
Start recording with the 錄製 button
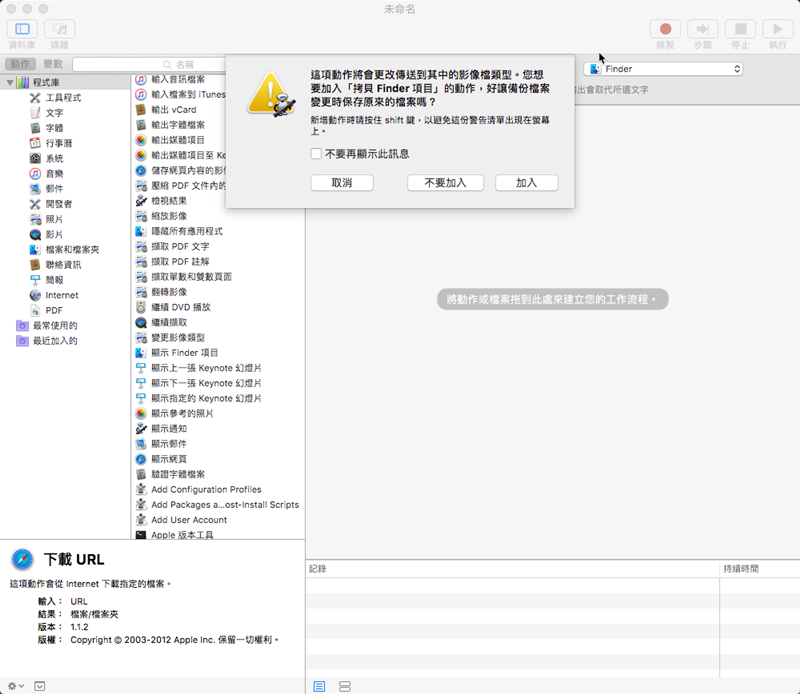[665, 29]
